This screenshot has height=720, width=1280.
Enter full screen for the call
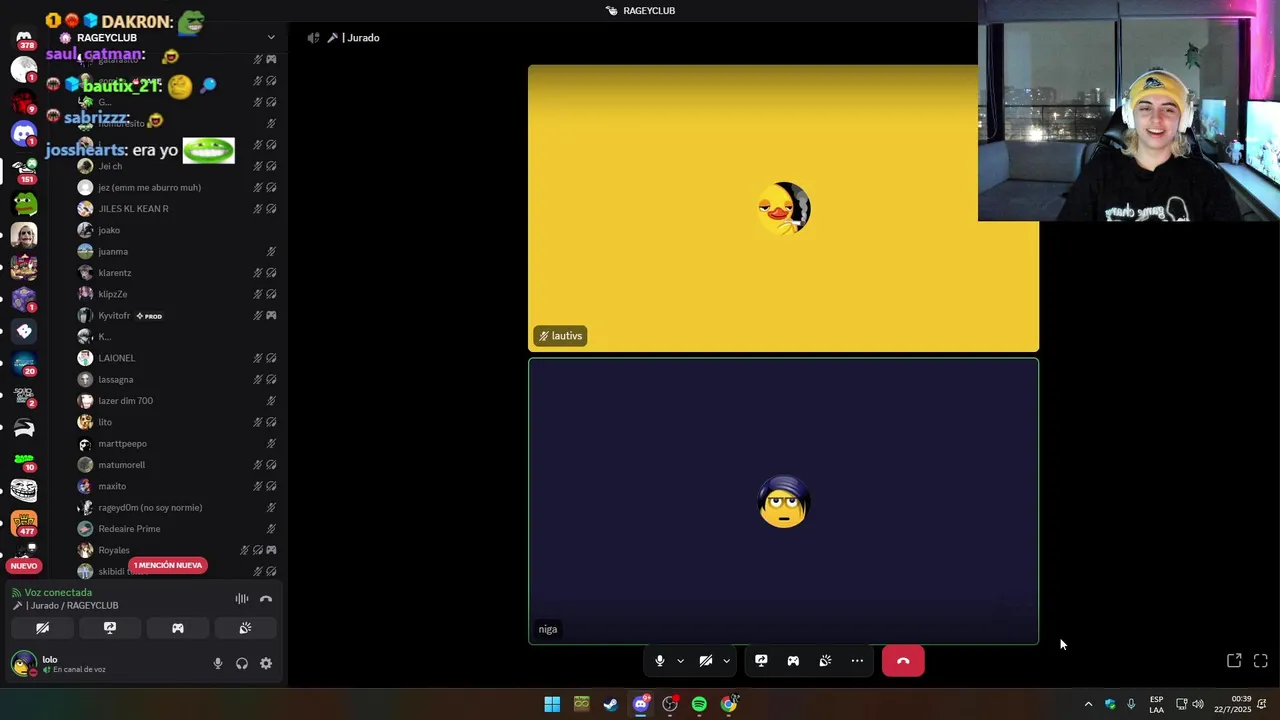click(x=1260, y=661)
